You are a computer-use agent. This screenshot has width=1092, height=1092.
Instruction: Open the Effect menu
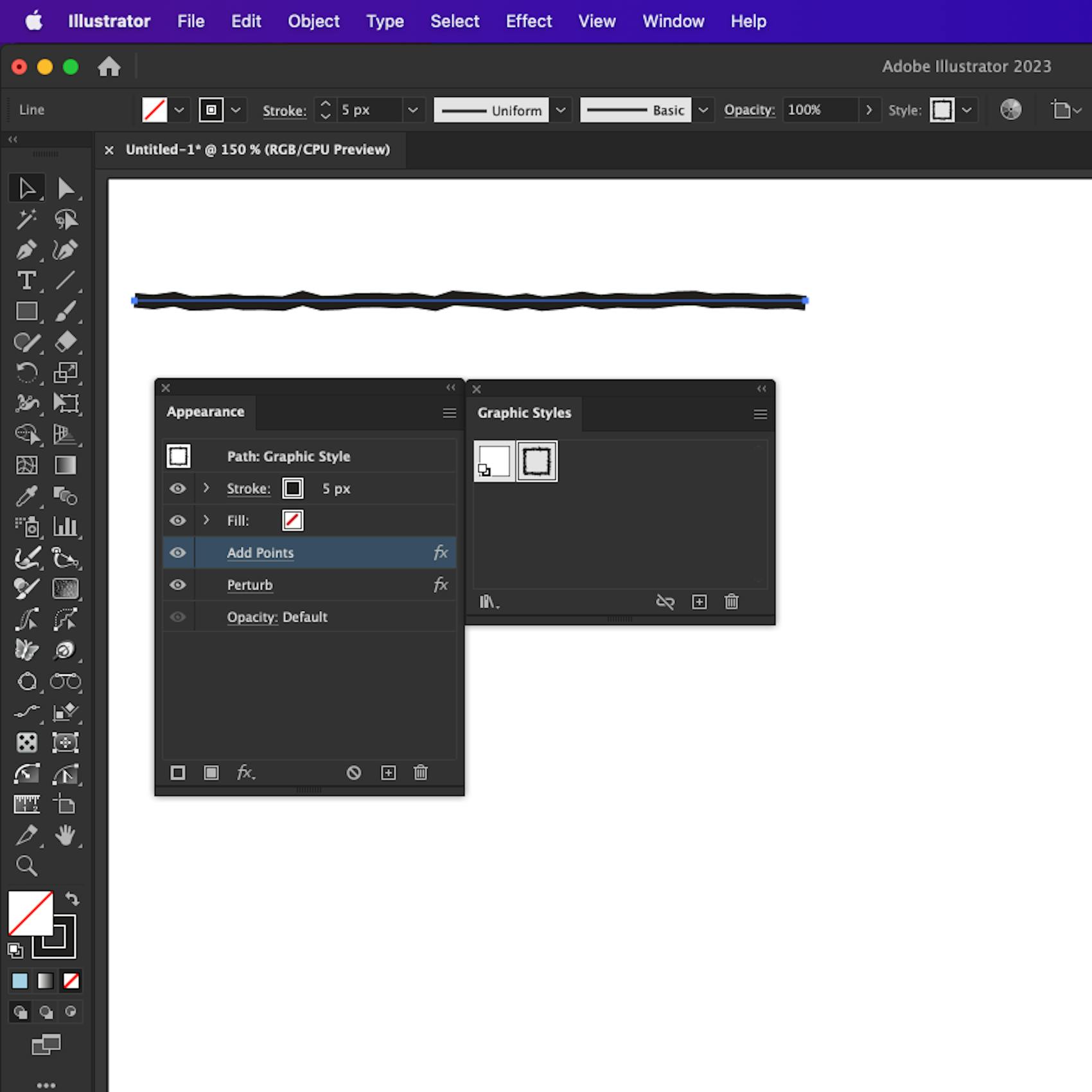pos(528,21)
